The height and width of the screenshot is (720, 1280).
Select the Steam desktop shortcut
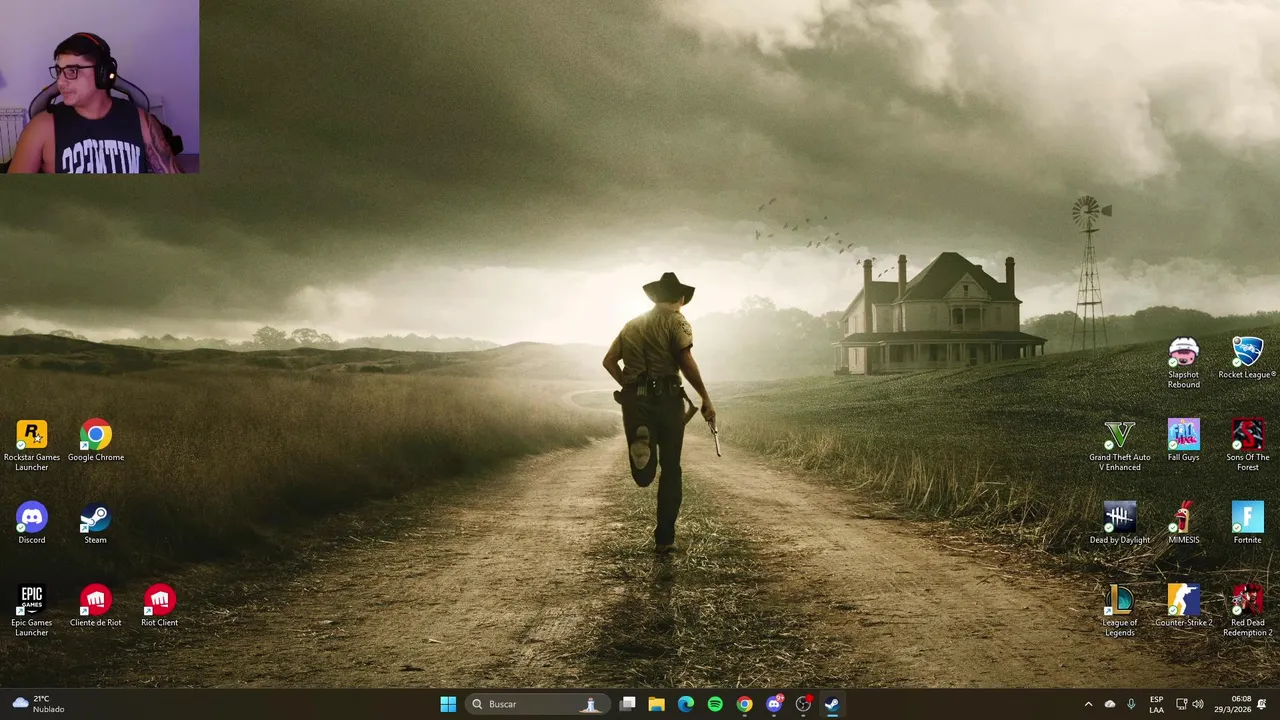click(x=95, y=523)
